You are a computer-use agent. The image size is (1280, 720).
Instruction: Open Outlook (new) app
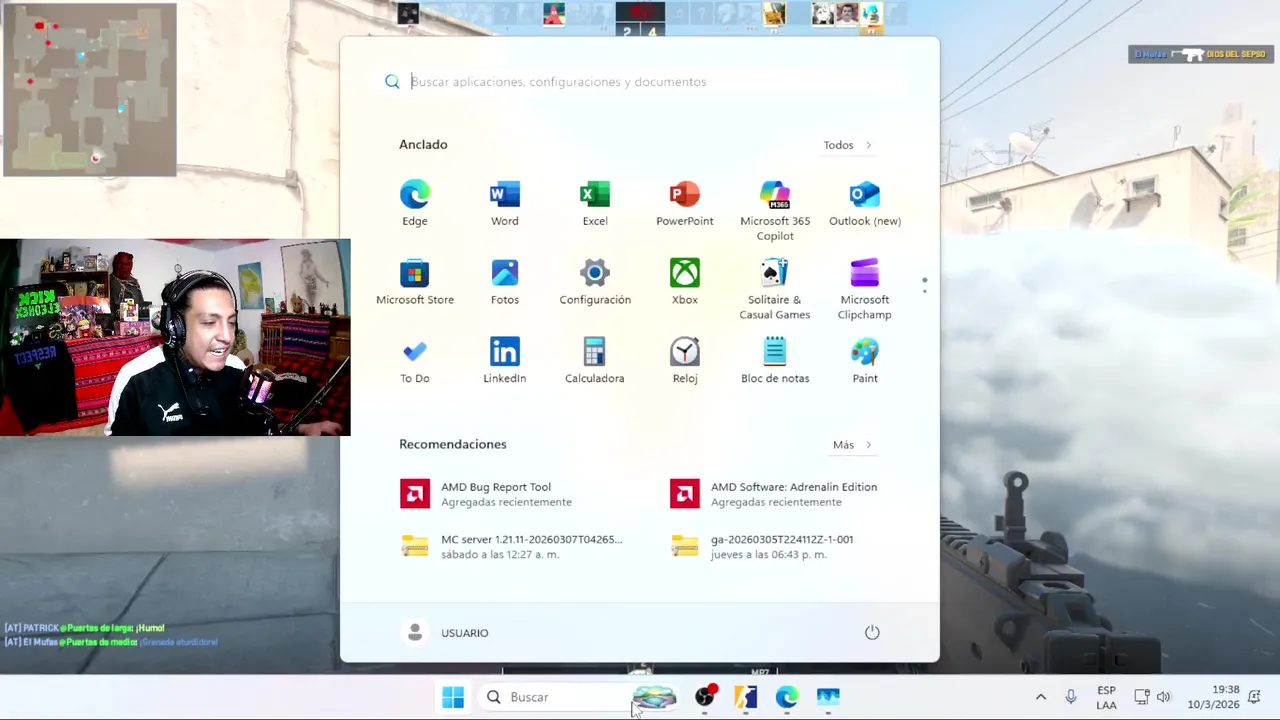pyautogui.click(x=865, y=203)
